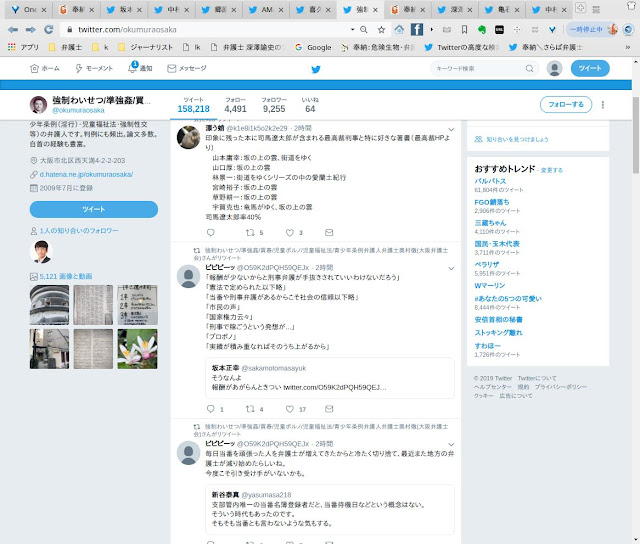Open the ジャーナリスト bookmarks folder
The image size is (640, 544).
coord(146,47)
